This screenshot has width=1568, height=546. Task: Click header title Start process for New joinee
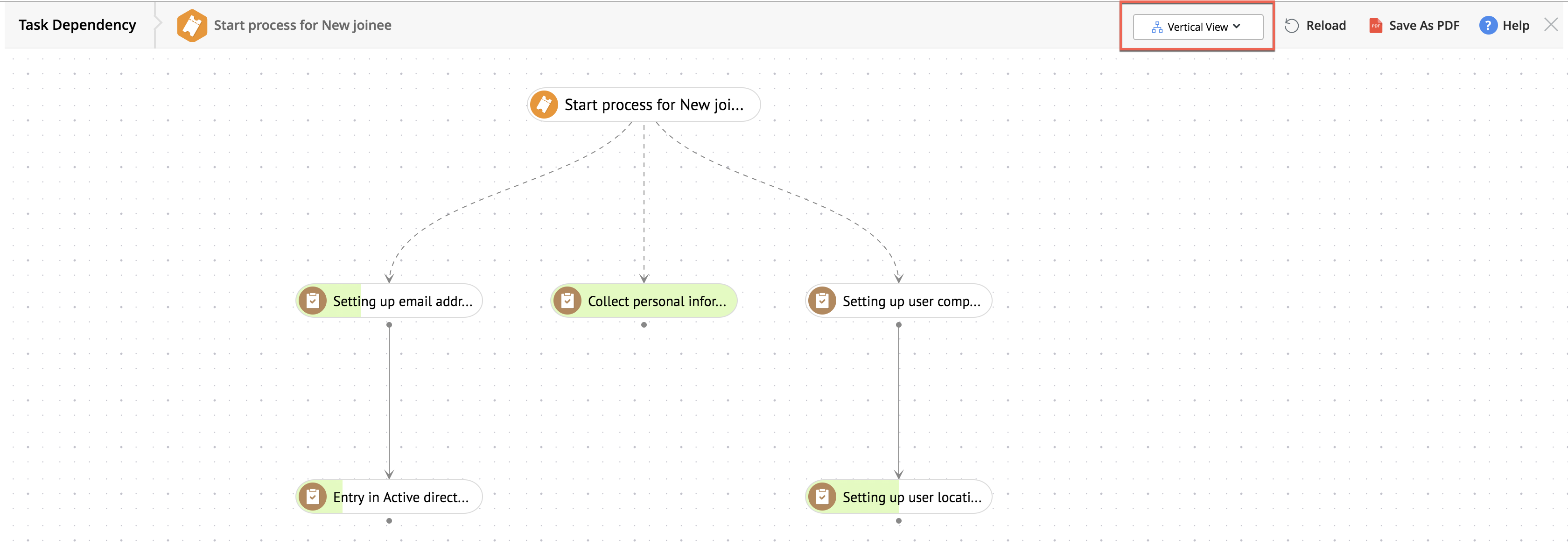coord(302,26)
